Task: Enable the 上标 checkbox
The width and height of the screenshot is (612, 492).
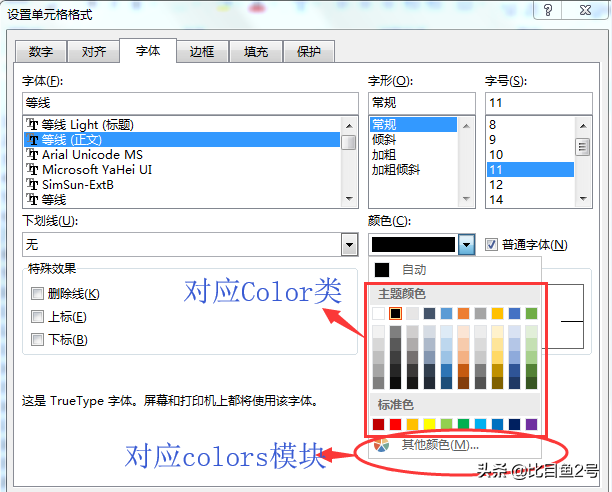Action: 37,316
